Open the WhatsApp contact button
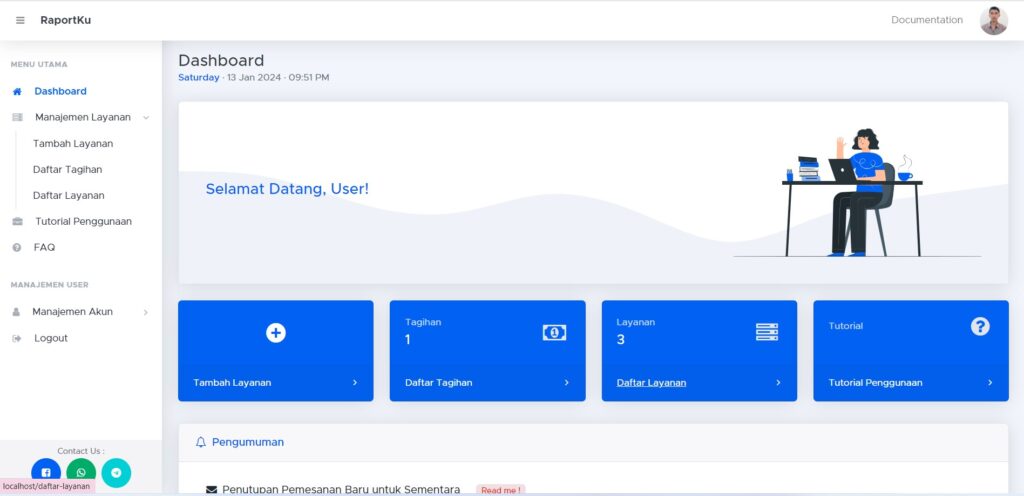The width and height of the screenshot is (1024, 496). tap(81, 473)
